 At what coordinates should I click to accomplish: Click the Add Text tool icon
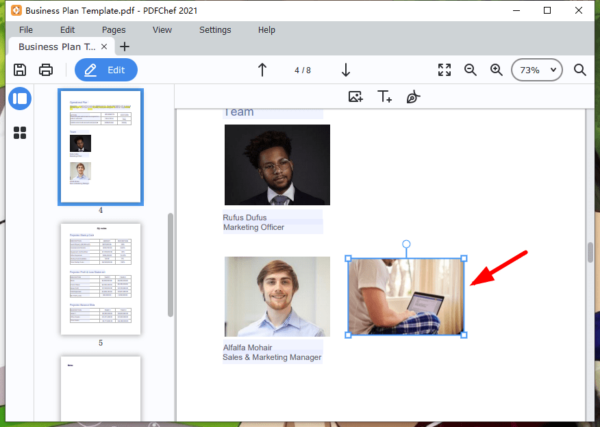pyautogui.click(x=385, y=97)
